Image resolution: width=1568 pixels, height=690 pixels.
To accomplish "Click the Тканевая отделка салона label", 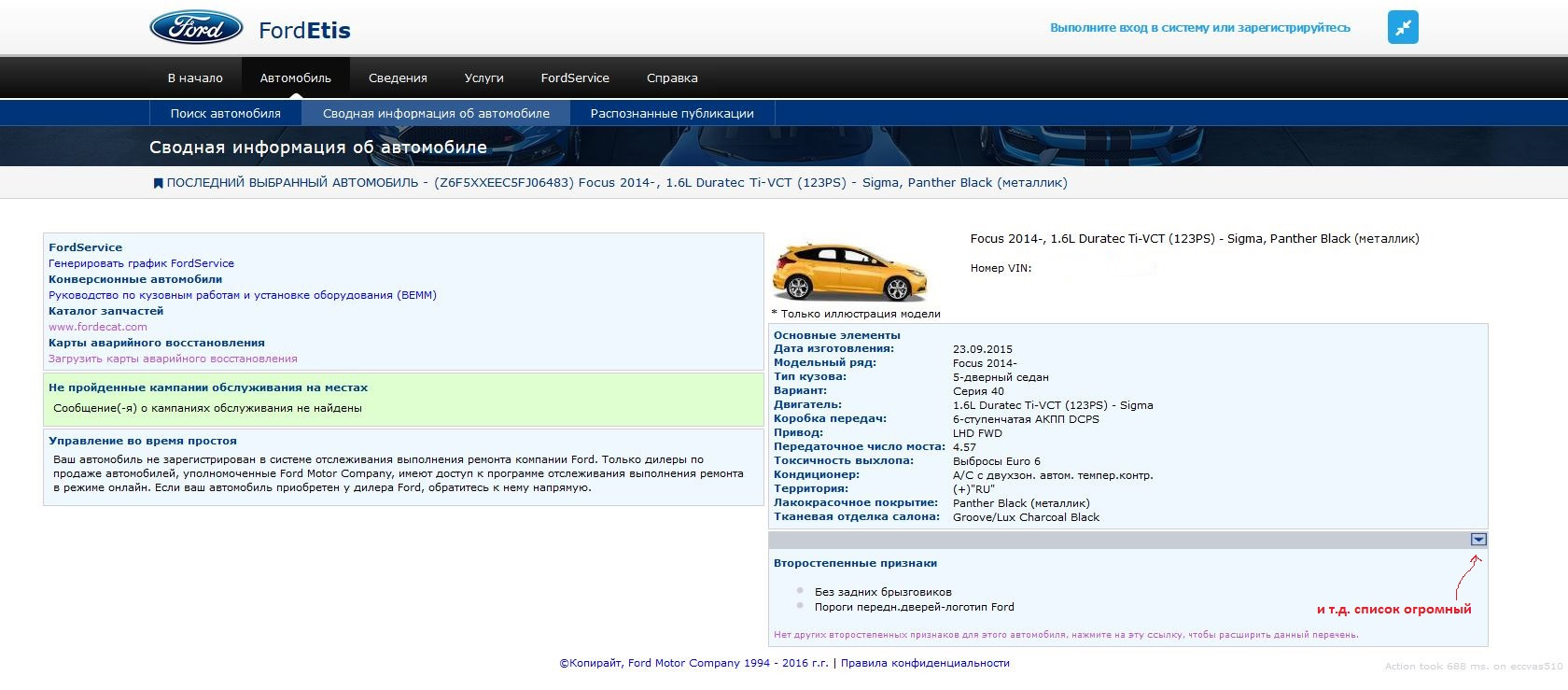I will pos(857,517).
